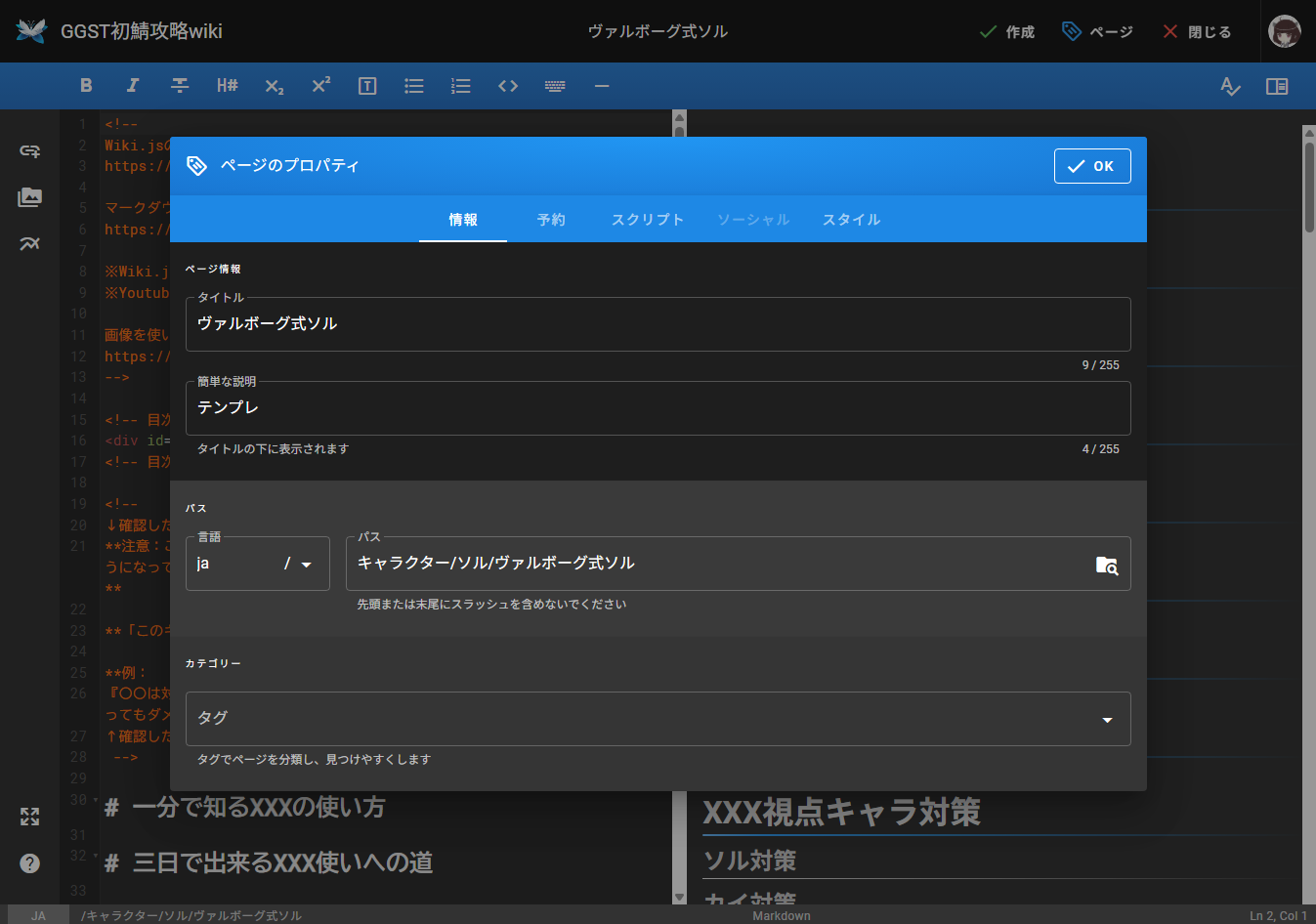
Task: Open the insert diagram tool
Action: [x=30, y=244]
